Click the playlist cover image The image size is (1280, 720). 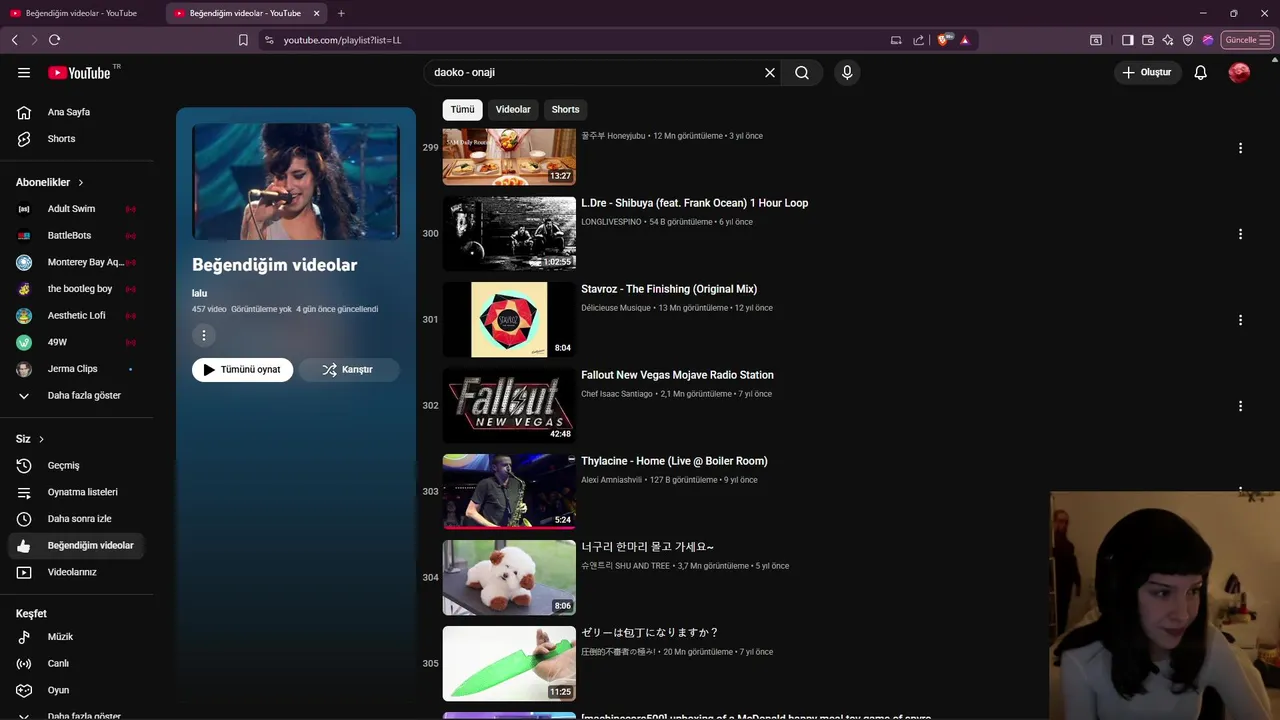click(x=296, y=181)
